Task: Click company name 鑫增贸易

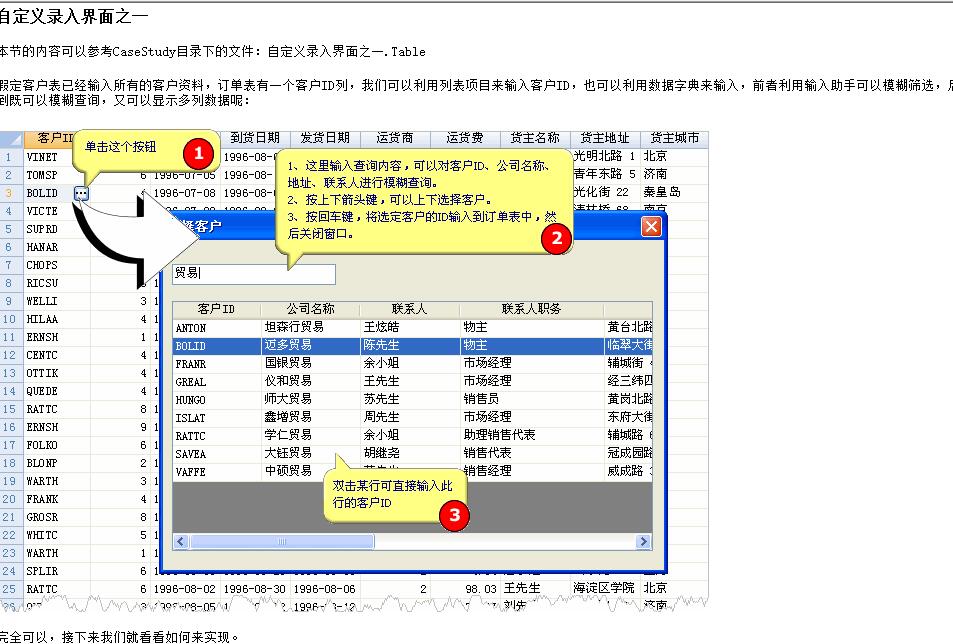Action: 288,417
